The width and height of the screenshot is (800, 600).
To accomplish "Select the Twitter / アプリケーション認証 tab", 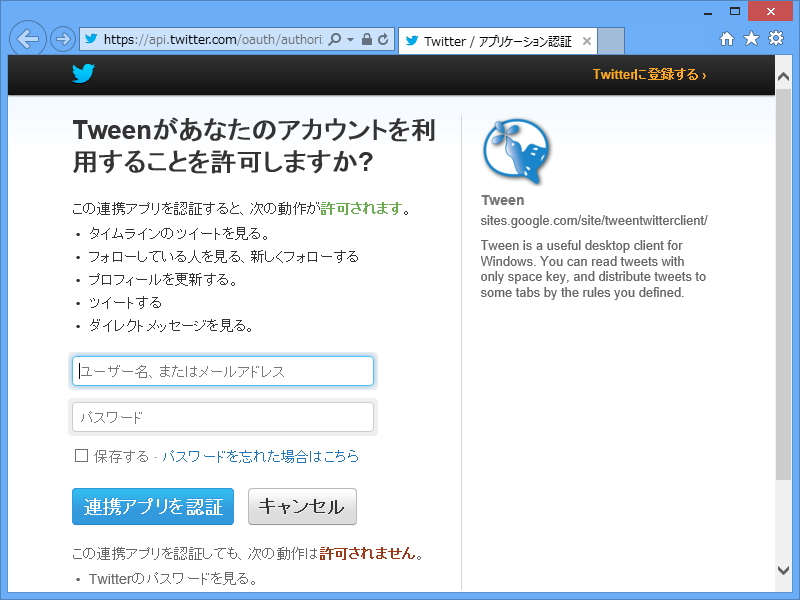I will pyautogui.click(x=495, y=42).
